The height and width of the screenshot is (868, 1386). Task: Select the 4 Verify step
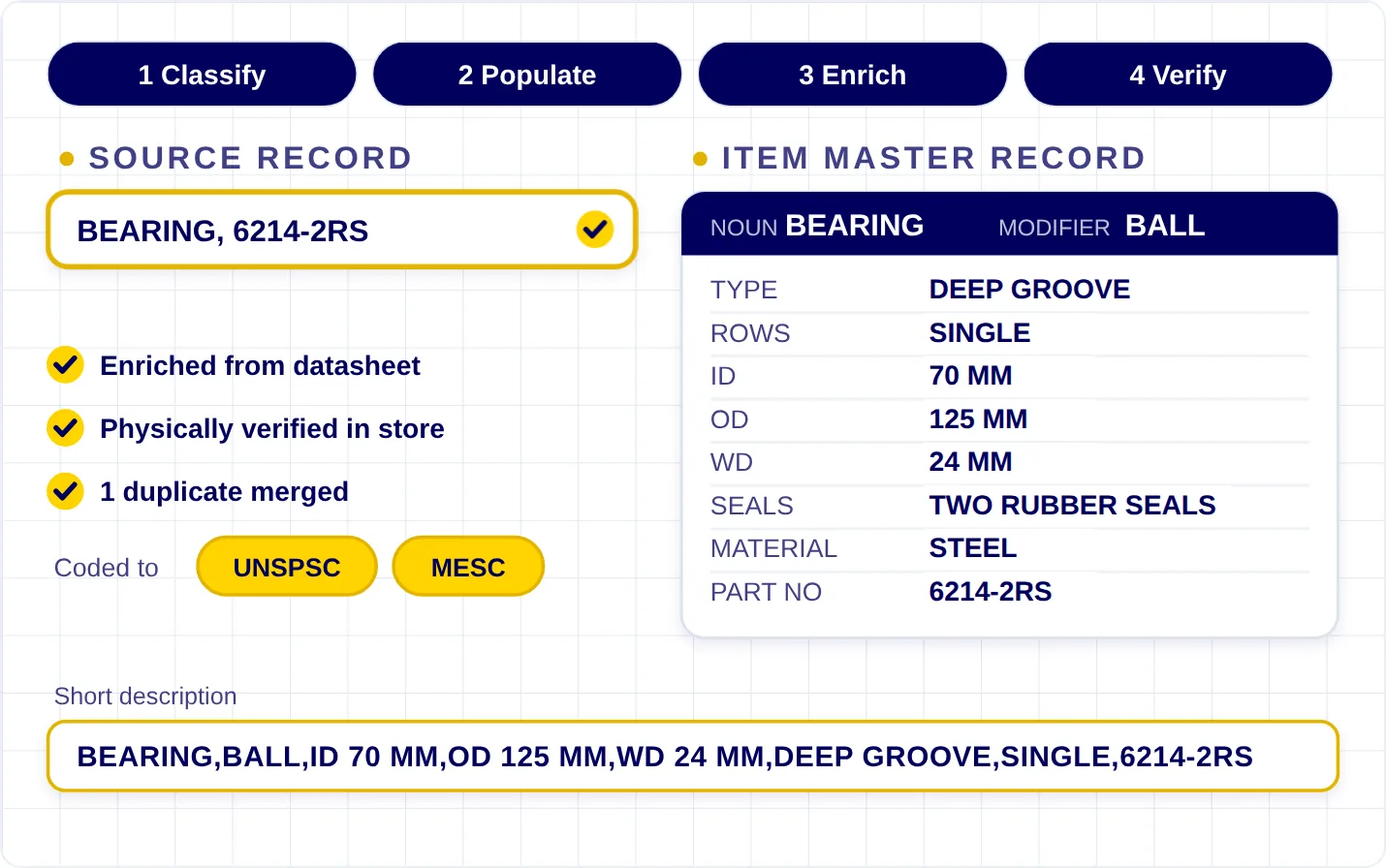pos(1178,75)
